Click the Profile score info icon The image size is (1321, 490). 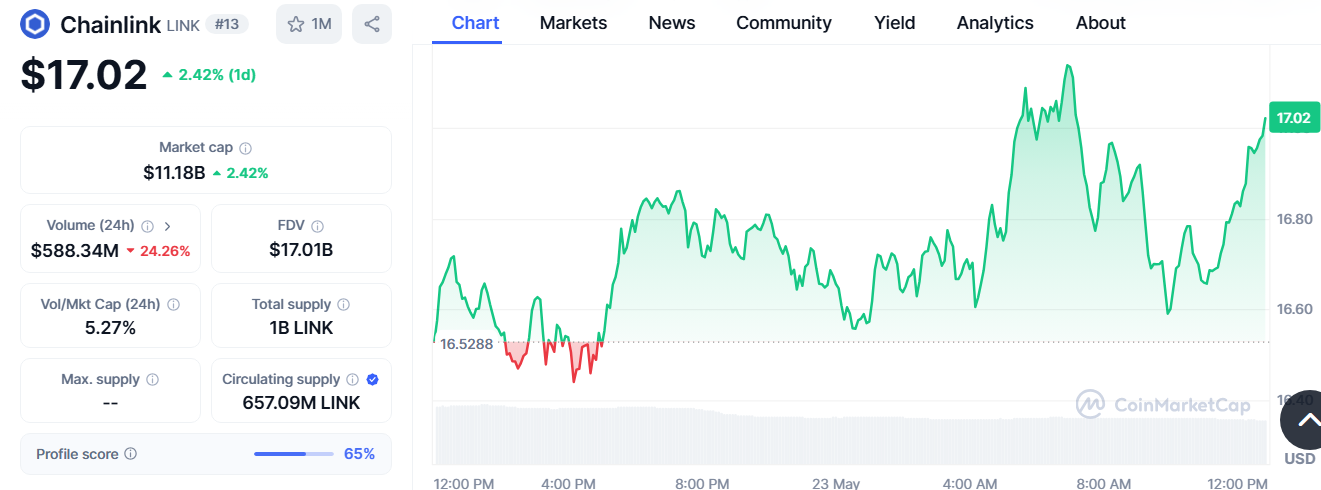131,454
